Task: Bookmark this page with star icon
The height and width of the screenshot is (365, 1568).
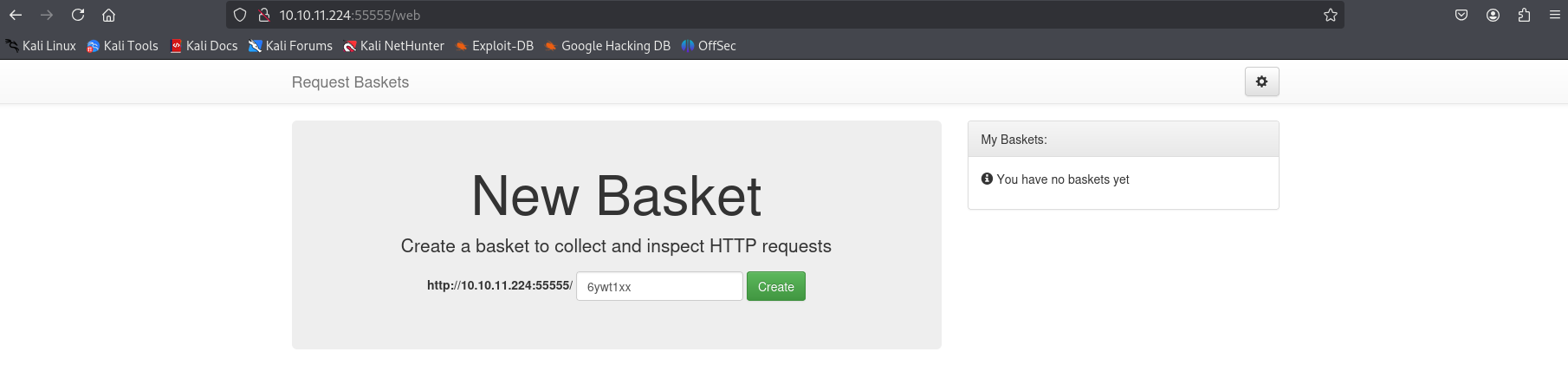Action: pyautogui.click(x=1330, y=15)
